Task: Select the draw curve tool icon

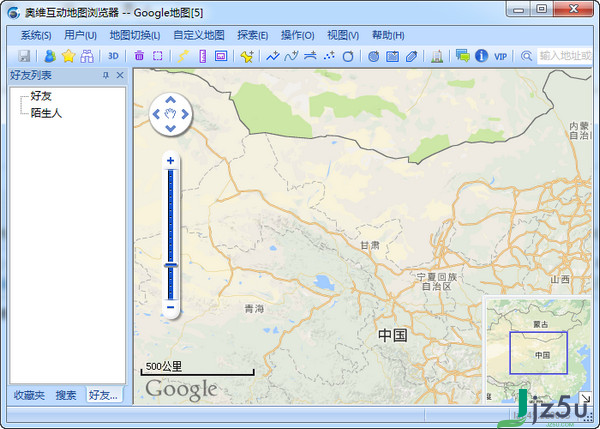Action: (291, 56)
